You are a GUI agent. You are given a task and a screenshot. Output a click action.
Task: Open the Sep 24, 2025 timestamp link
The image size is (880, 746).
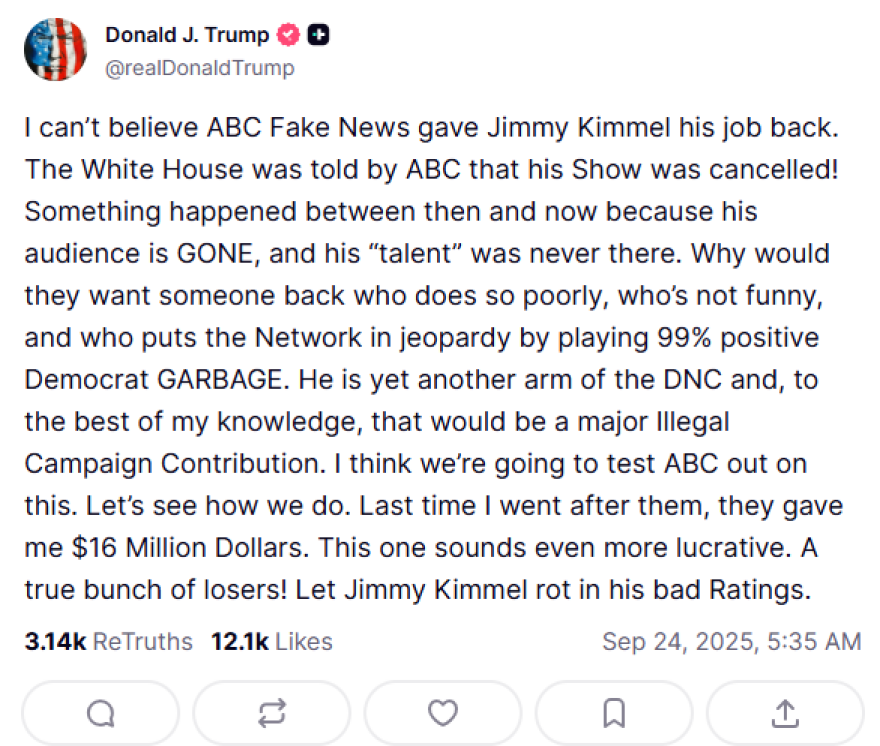tap(731, 641)
